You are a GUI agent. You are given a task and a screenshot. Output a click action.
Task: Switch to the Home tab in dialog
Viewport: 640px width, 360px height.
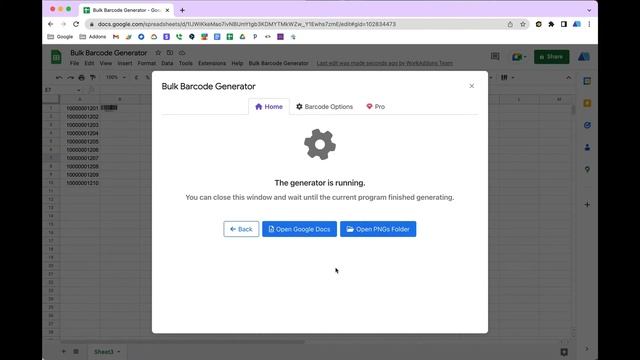tap(269, 107)
